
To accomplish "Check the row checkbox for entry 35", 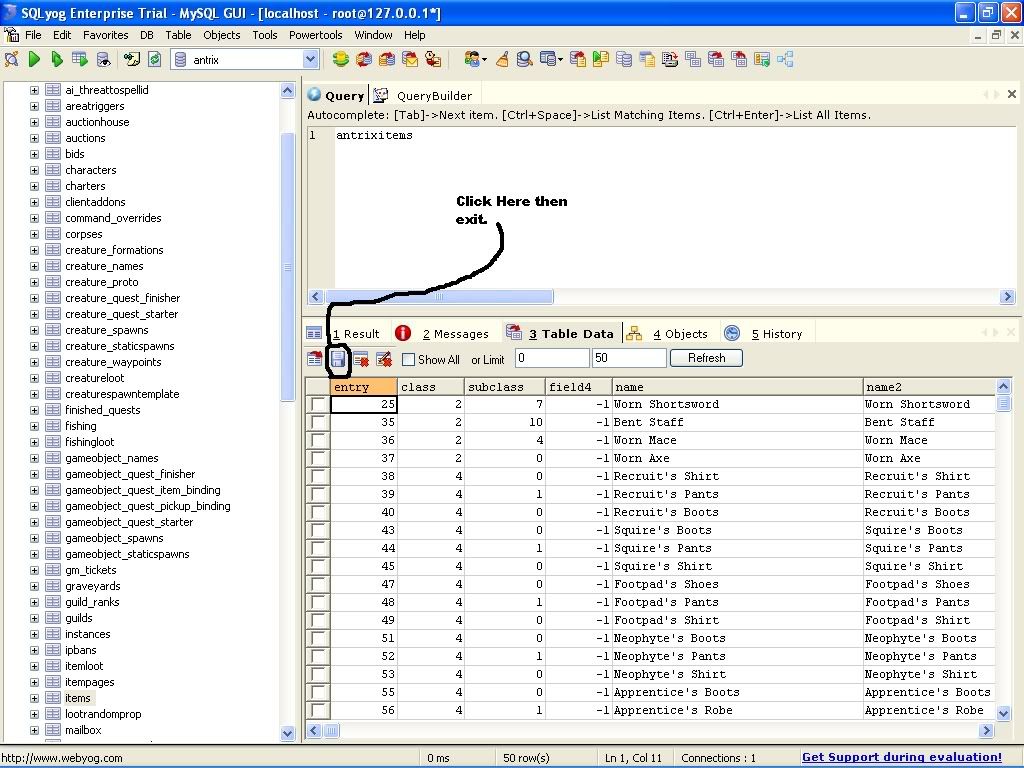I will (x=318, y=423).
